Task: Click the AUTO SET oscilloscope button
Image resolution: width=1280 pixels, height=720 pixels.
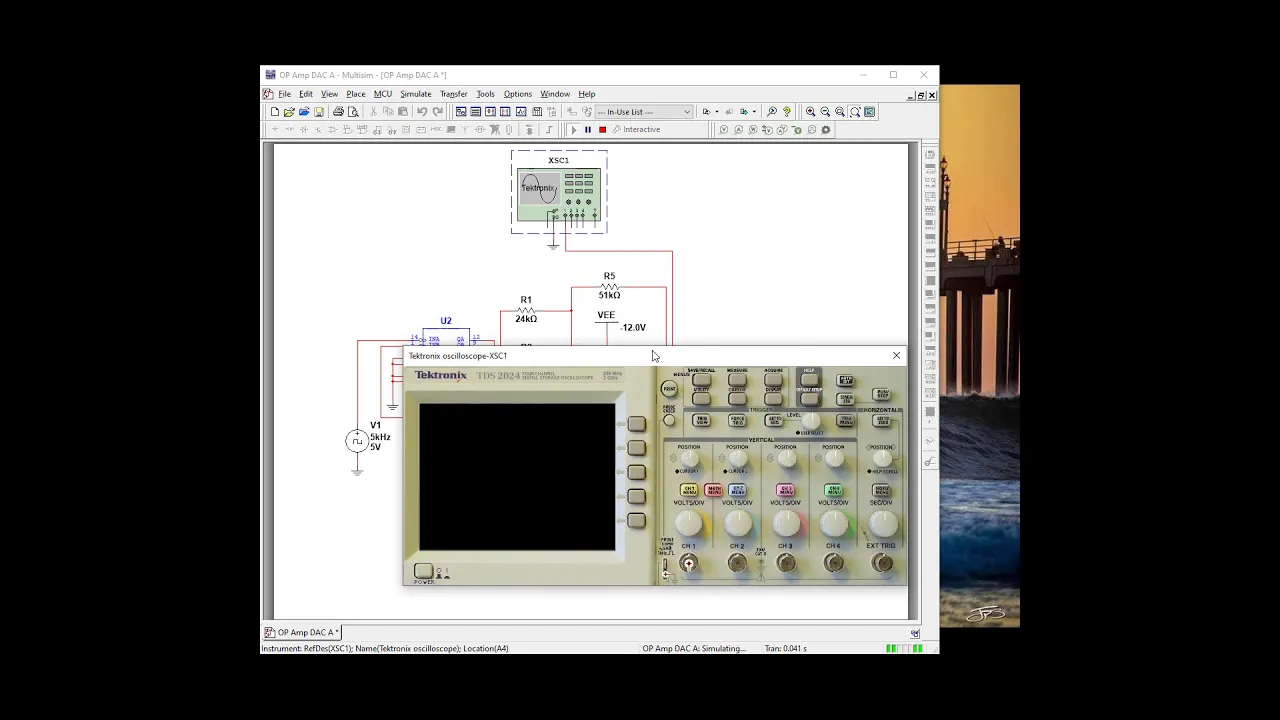Action: point(845,380)
